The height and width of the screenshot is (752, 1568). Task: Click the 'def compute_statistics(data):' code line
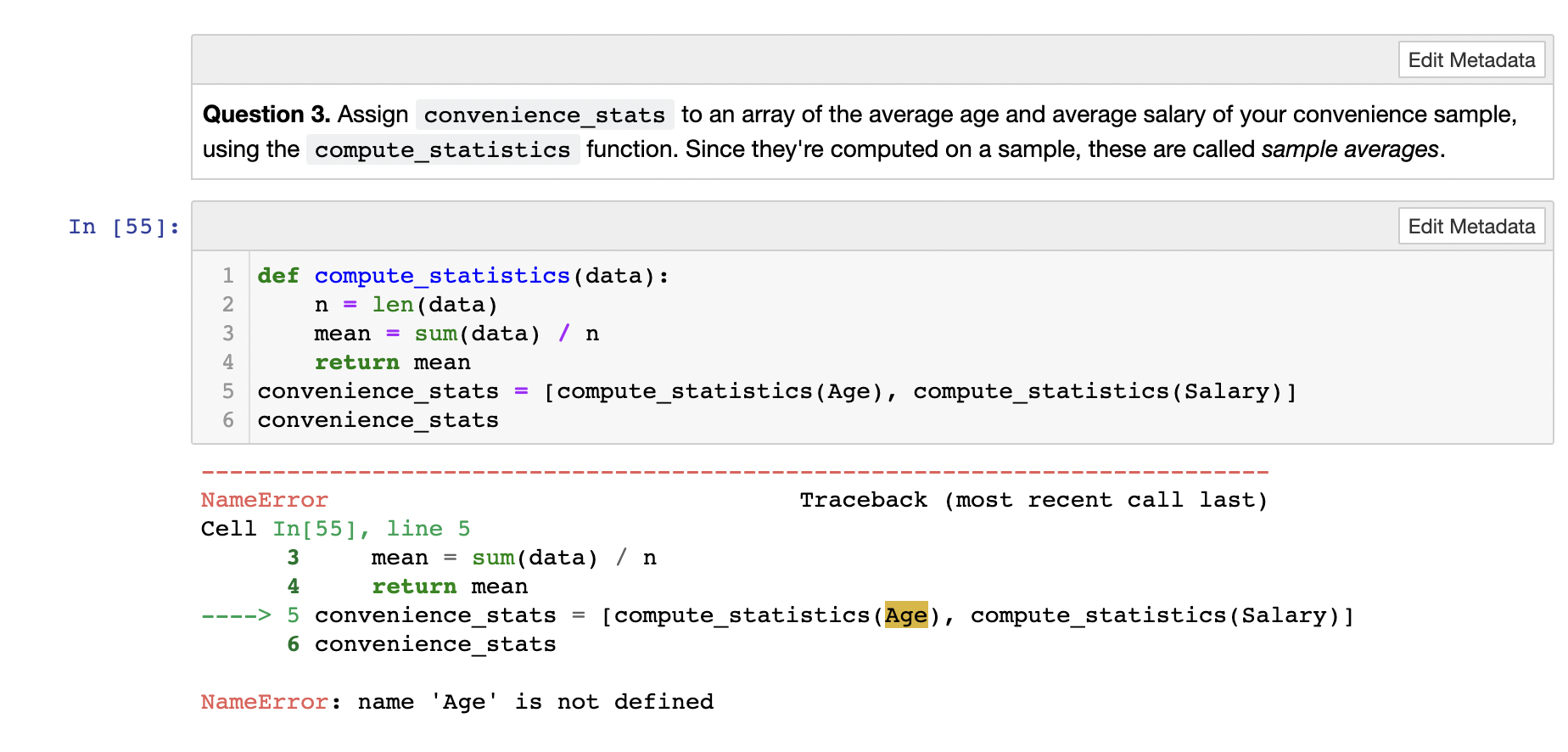pyautogui.click(x=463, y=276)
